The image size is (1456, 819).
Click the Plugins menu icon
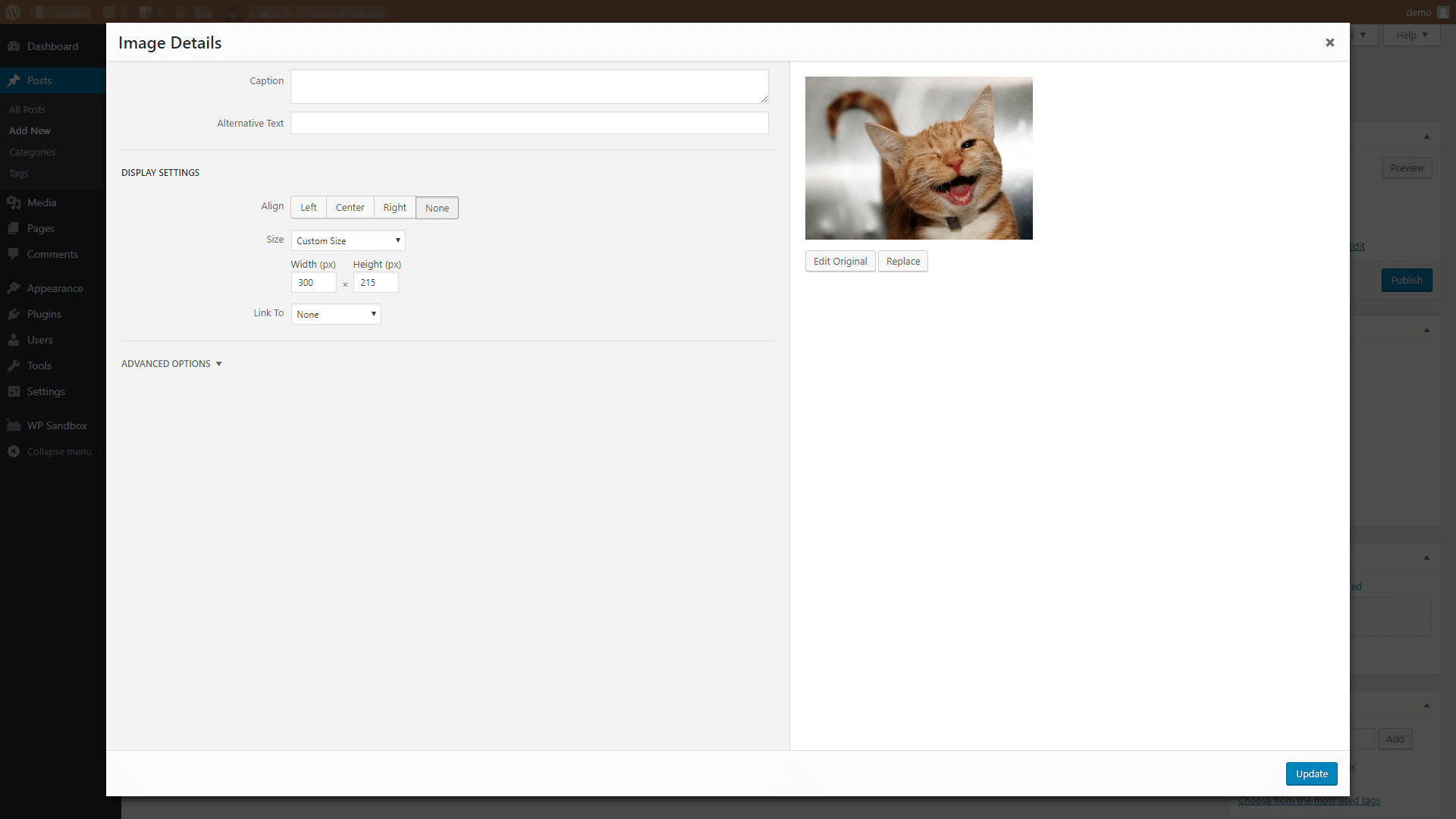[14, 313]
